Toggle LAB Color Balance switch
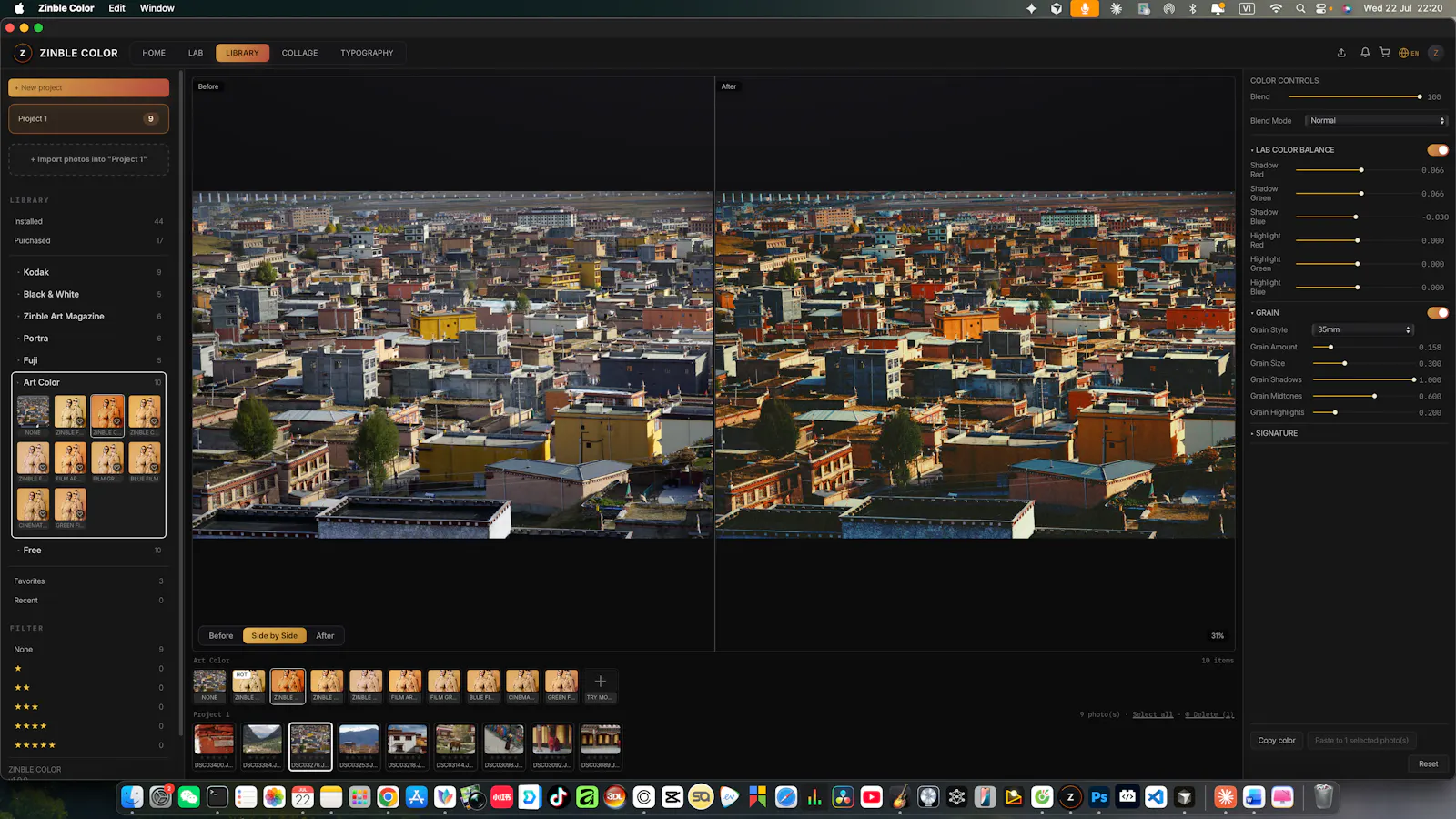 coord(1438,150)
